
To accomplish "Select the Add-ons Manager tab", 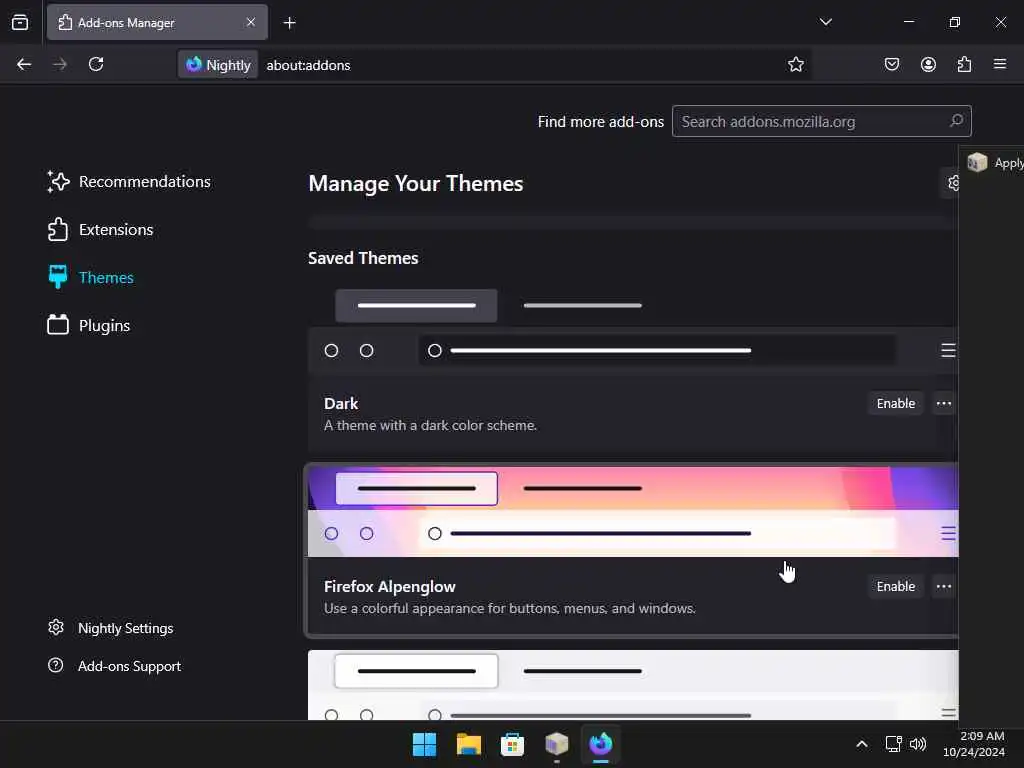I will [157, 22].
